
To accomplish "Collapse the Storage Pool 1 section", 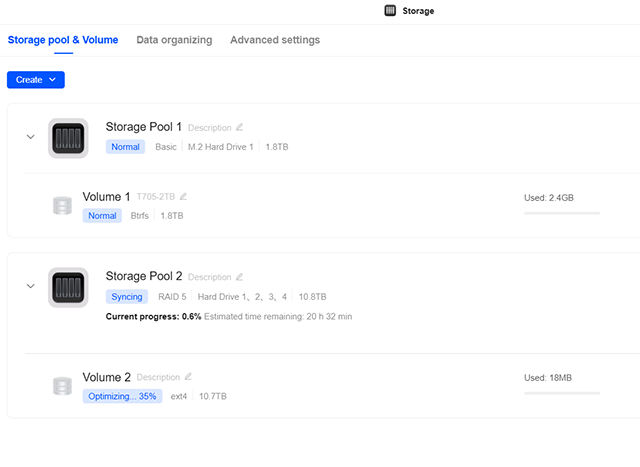I will [30, 137].
